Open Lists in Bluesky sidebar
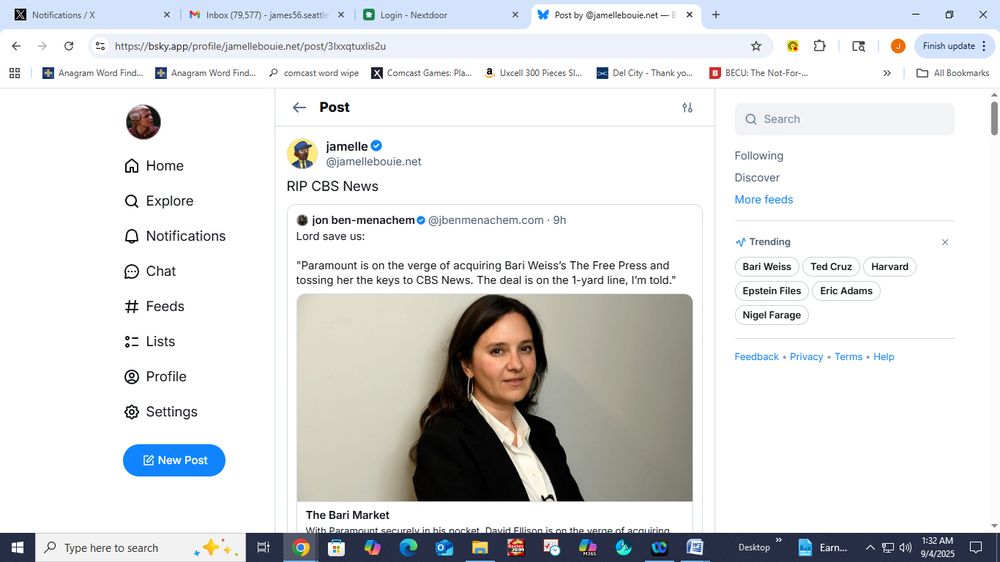 [149, 341]
